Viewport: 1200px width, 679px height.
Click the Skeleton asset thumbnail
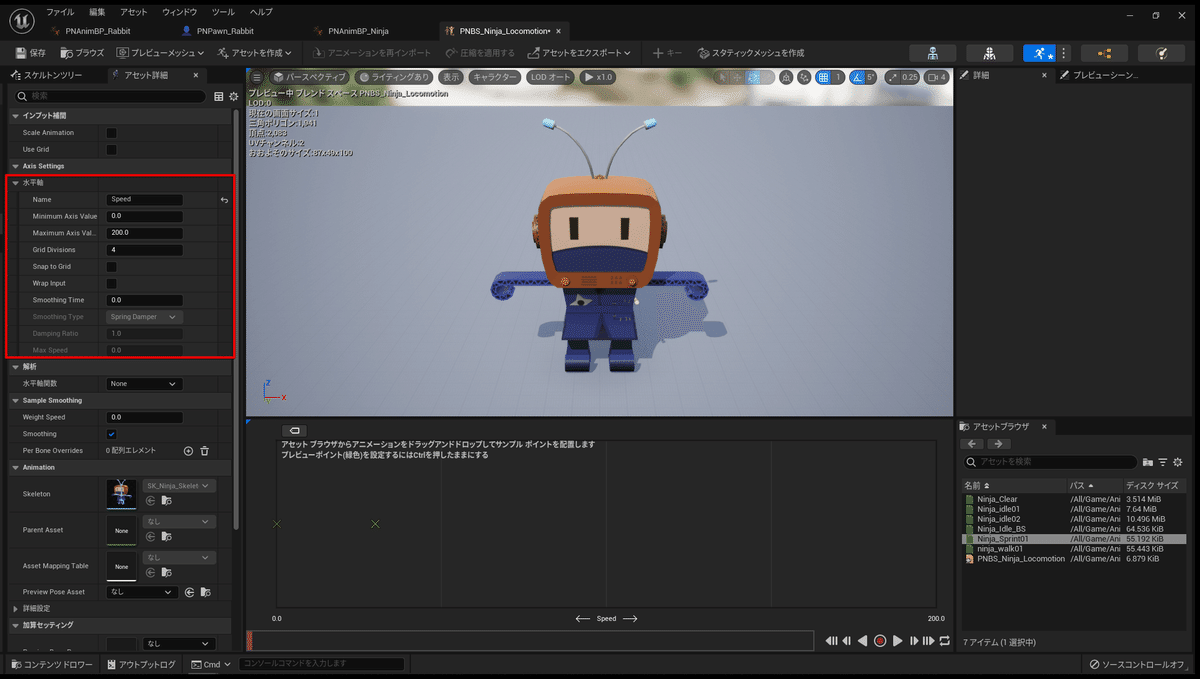point(122,494)
